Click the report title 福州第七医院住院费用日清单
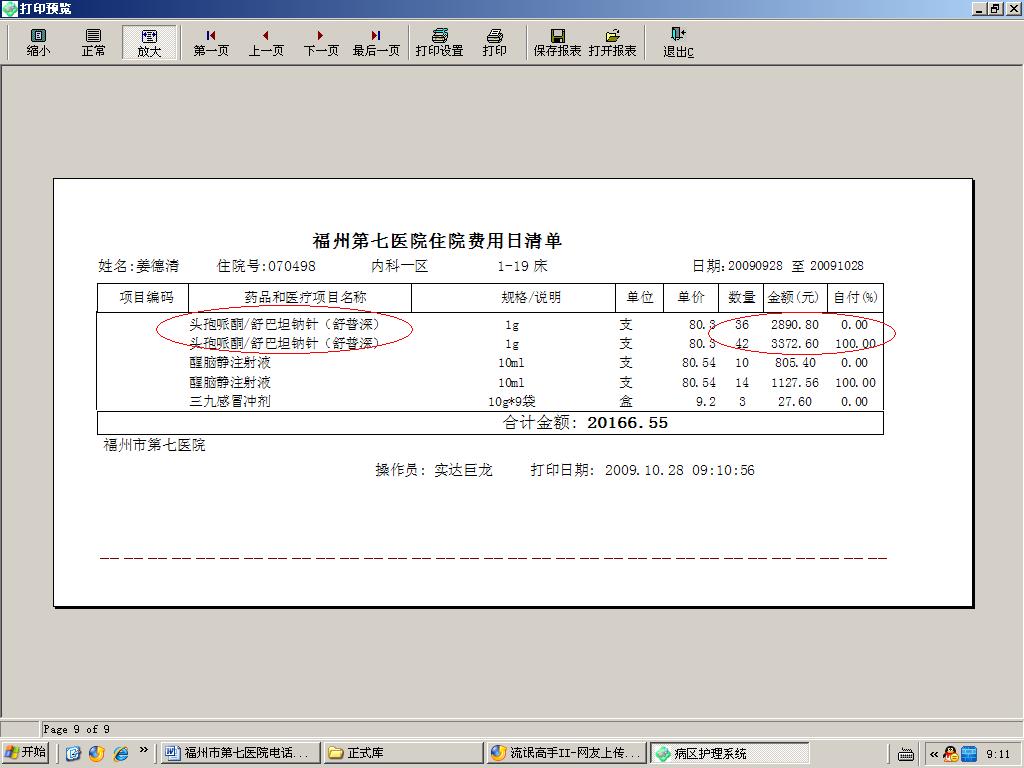This screenshot has width=1024, height=768. coord(437,241)
